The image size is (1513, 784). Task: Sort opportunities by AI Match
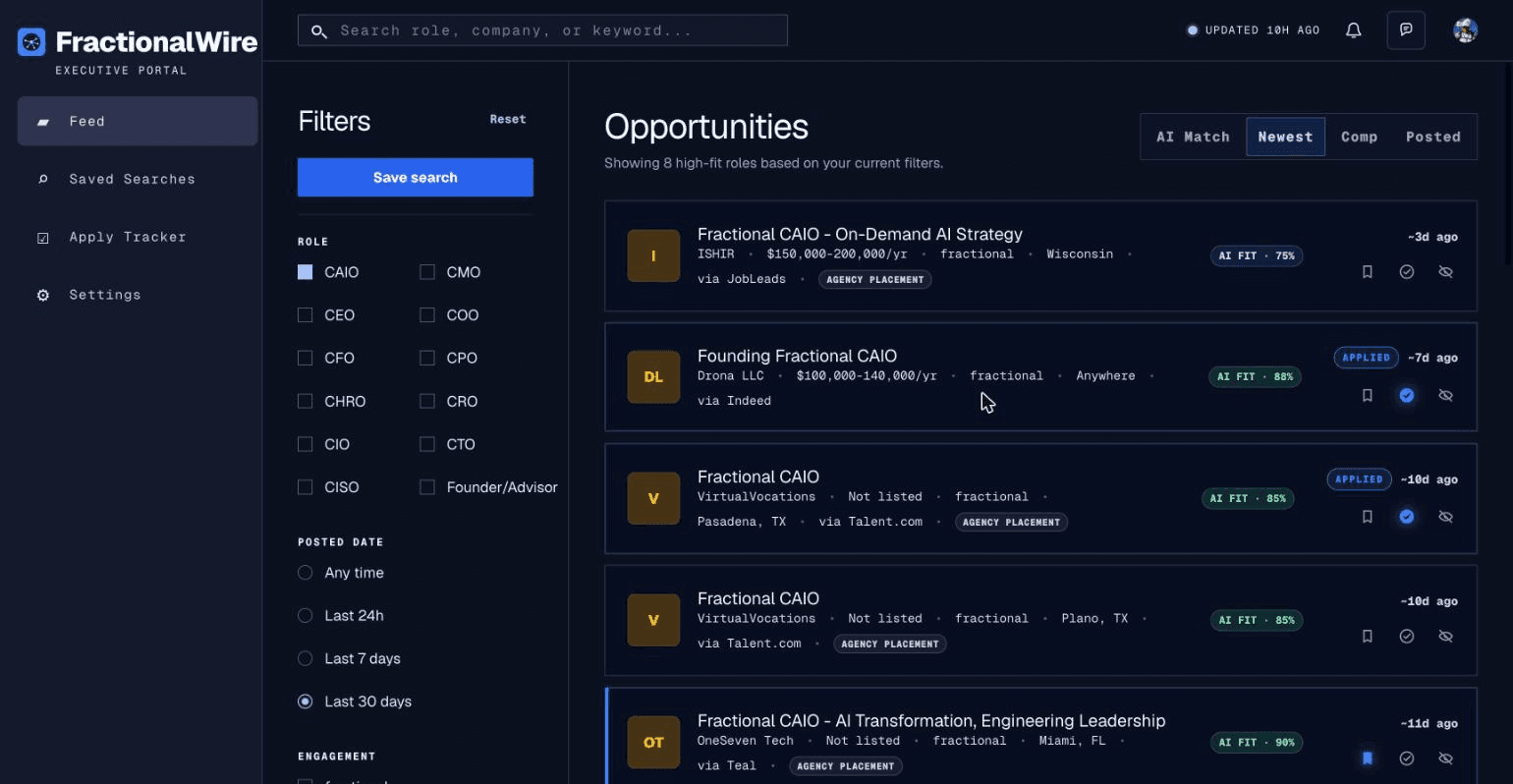[1193, 137]
